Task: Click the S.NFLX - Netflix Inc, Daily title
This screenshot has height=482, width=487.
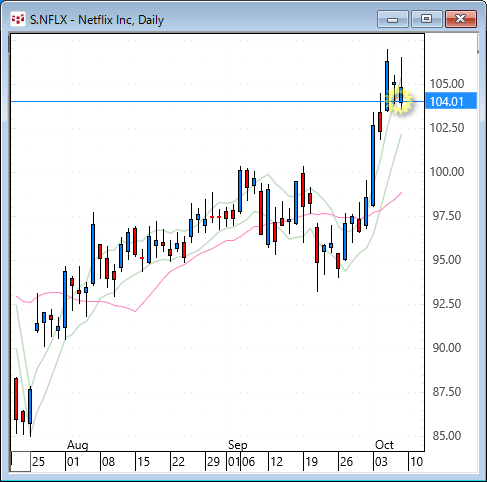Action: 97,20
